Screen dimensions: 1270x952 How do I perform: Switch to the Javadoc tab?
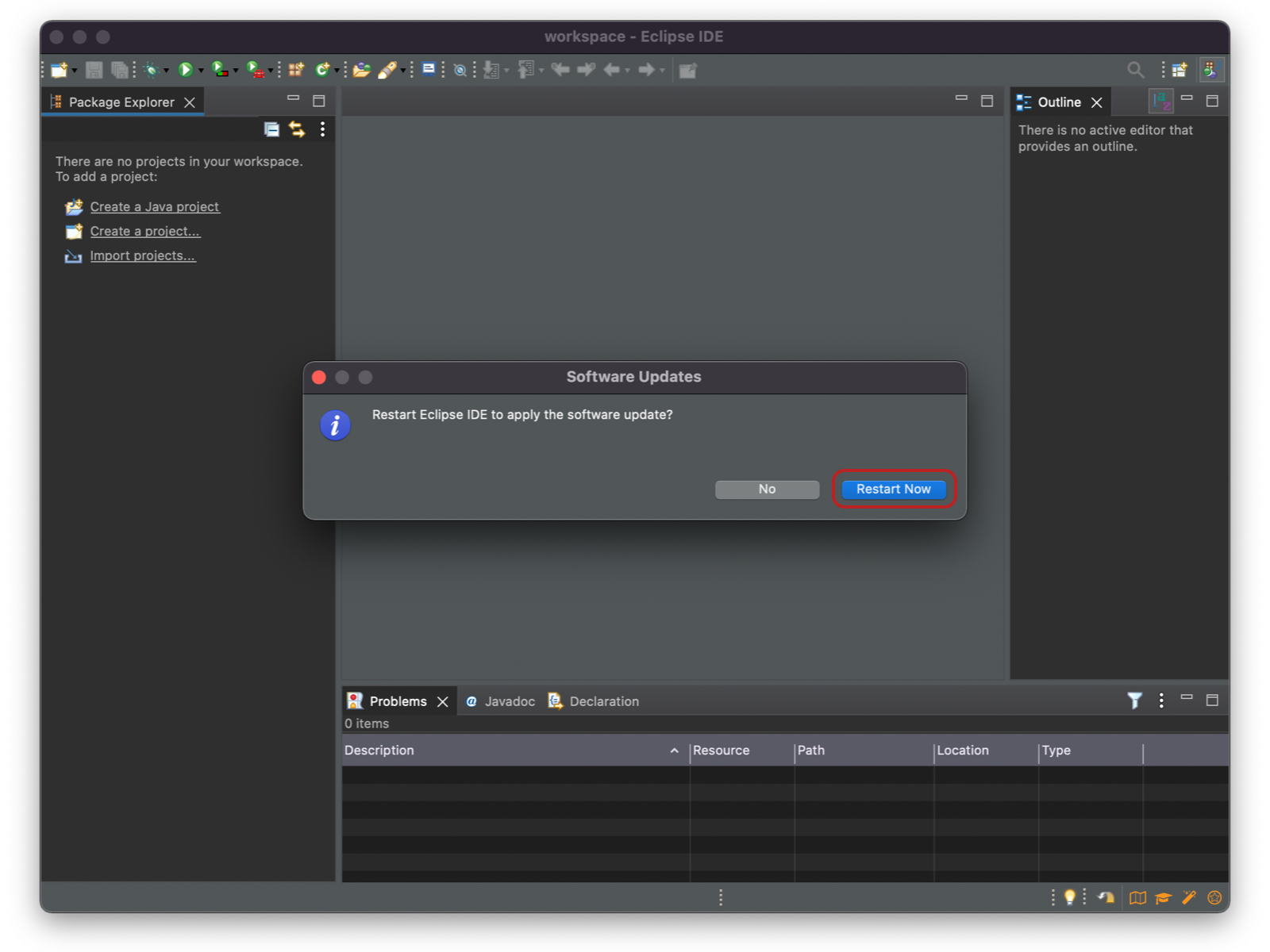(500, 701)
